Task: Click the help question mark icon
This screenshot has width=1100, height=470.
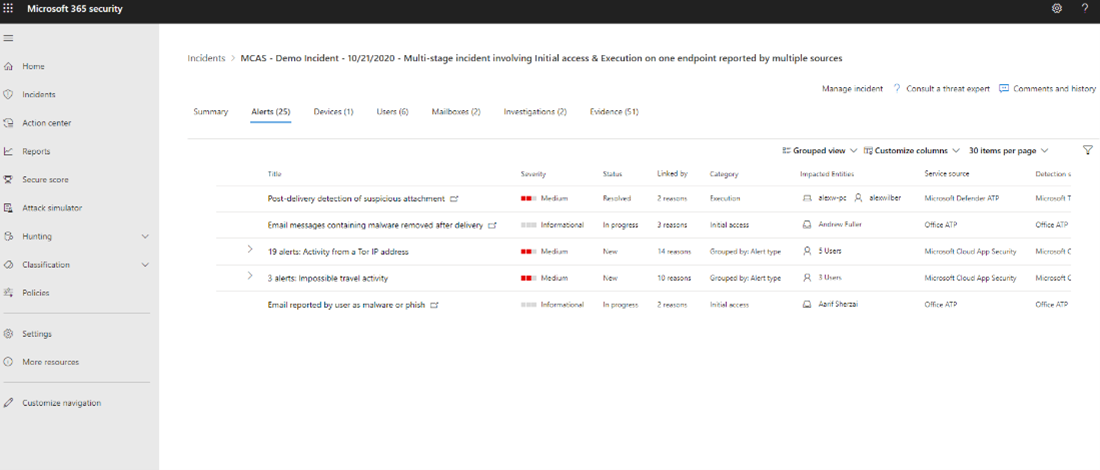Action: pos(1085,8)
